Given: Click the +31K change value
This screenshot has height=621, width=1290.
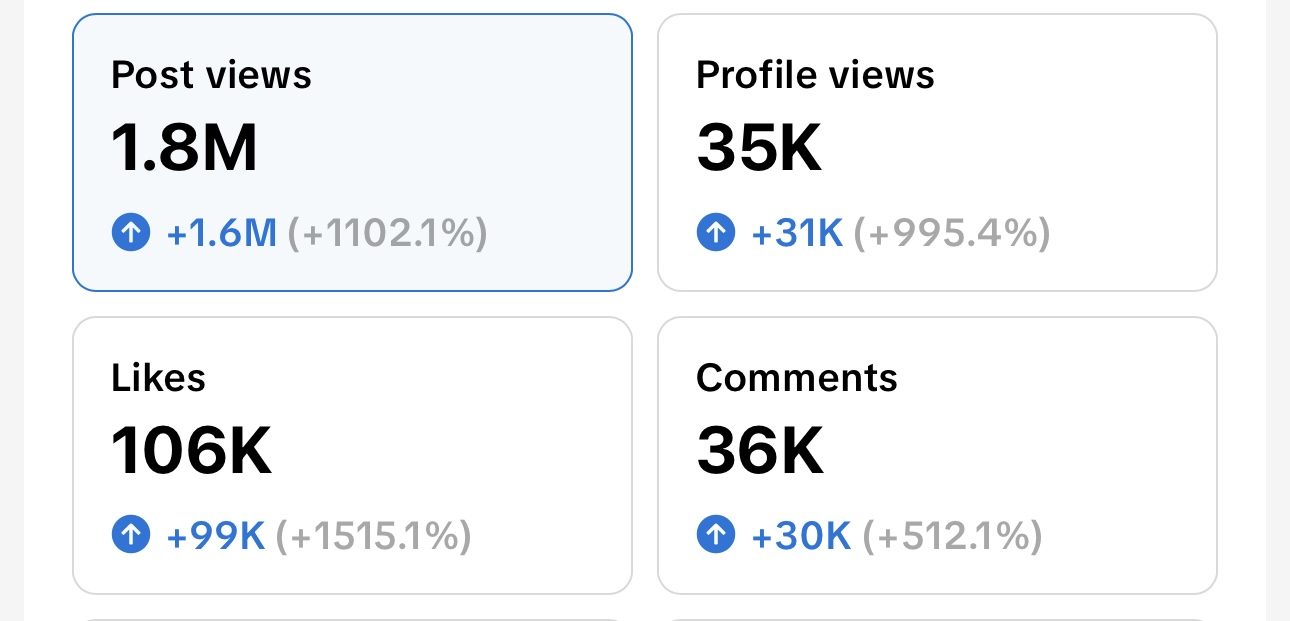Looking at the screenshot, I should 798,234.
